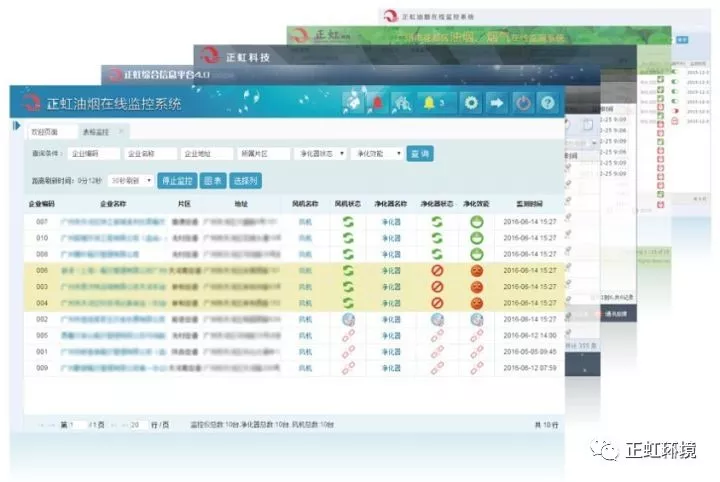Close the 表格监控 tab
The width and height of the screenshot is (720, 482).
click(x=121, y=132)
